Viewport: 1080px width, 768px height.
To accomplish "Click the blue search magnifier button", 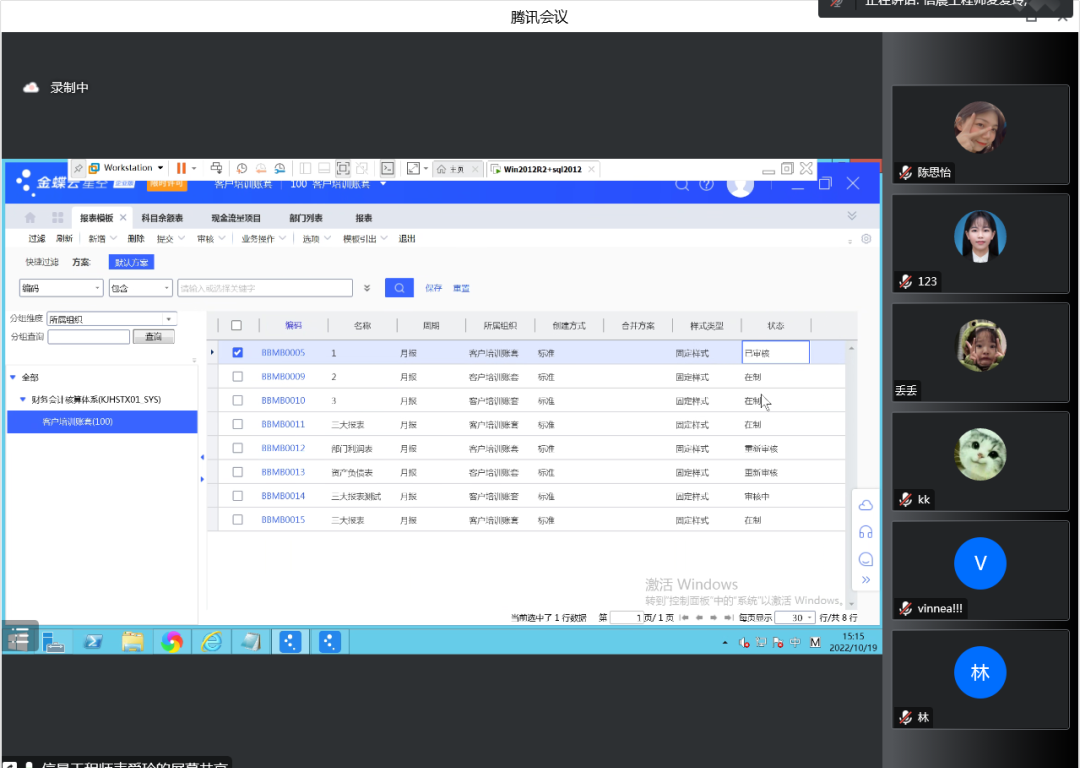I will tap(399, 288).
